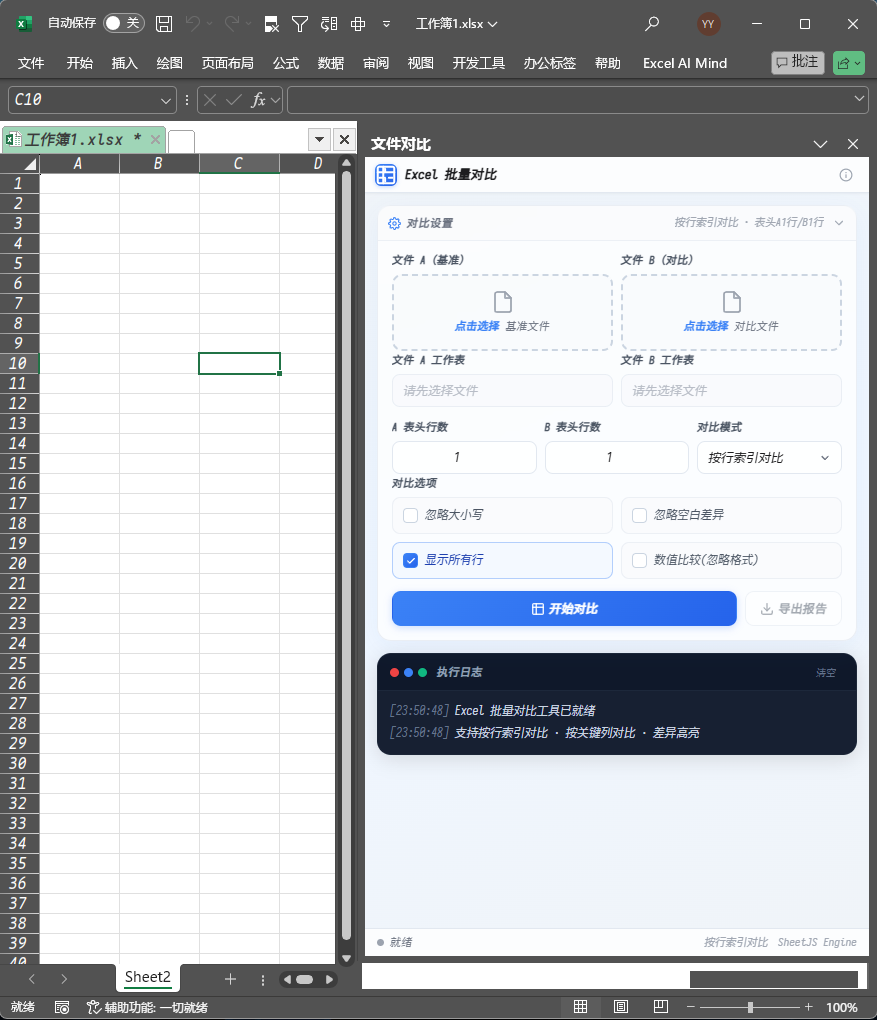Click the vertical scrollbar down arrow
877x1020 pixels.
346,958
